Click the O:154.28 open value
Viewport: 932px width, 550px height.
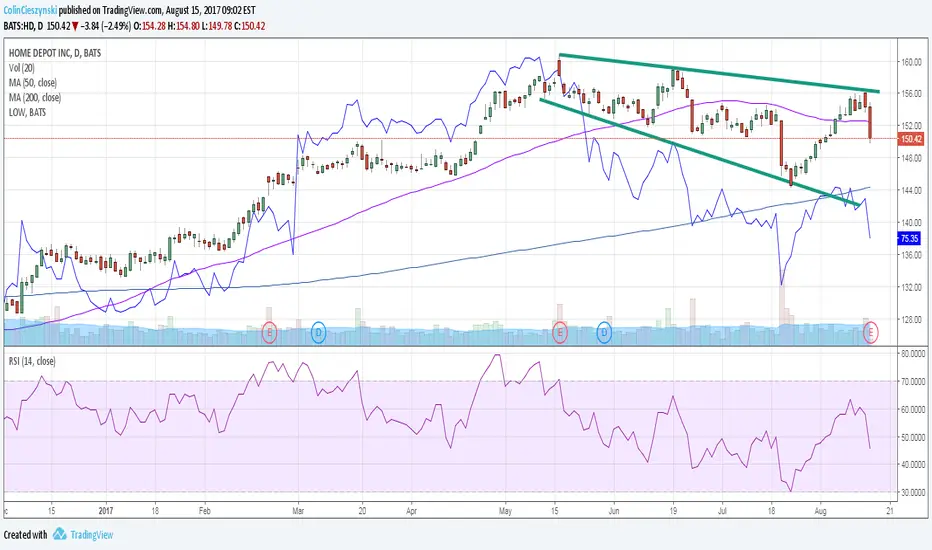click(150, 26)
